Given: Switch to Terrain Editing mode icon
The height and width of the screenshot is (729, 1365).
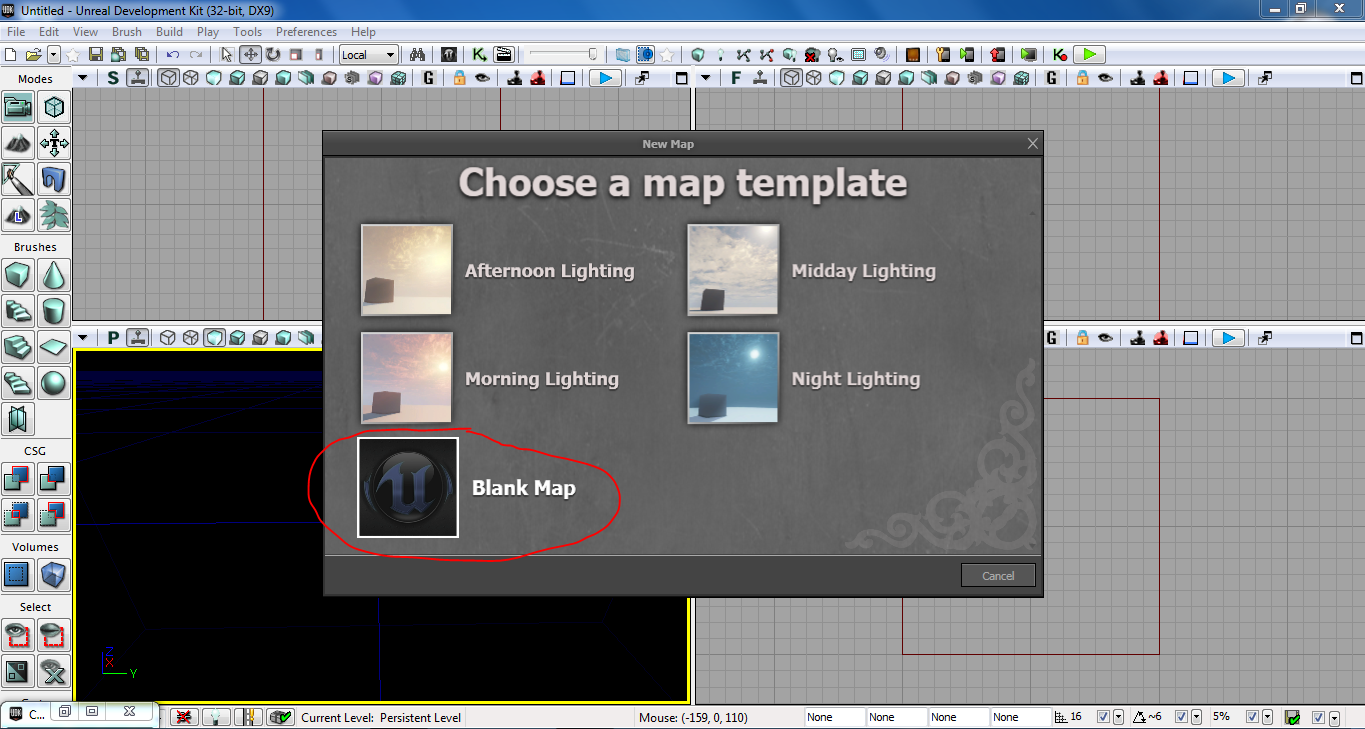Looking at the screenshot, I should (x=19, y=143).
